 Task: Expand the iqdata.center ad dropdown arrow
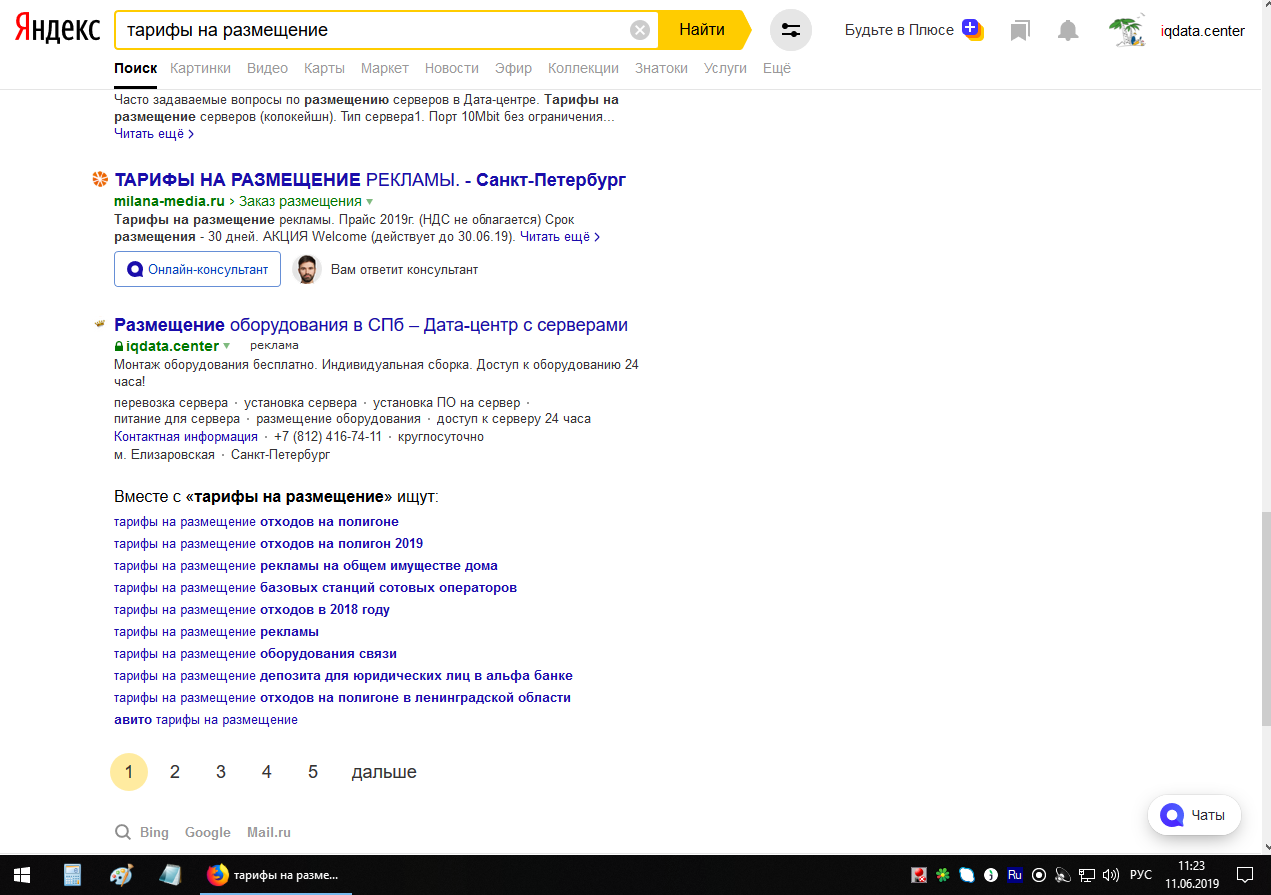pyautogui.click(x=226, y=347)
